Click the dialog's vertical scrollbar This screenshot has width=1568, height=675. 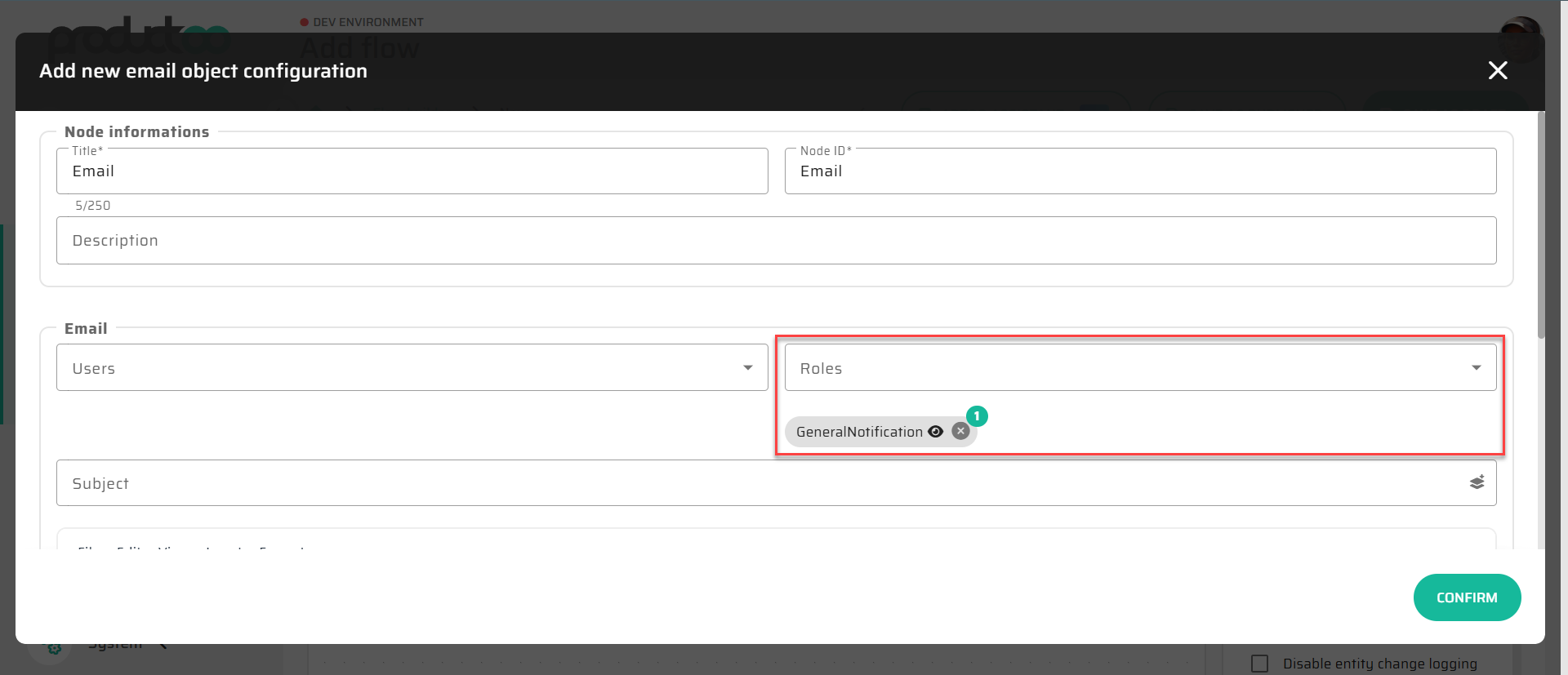coord(1541,229)
